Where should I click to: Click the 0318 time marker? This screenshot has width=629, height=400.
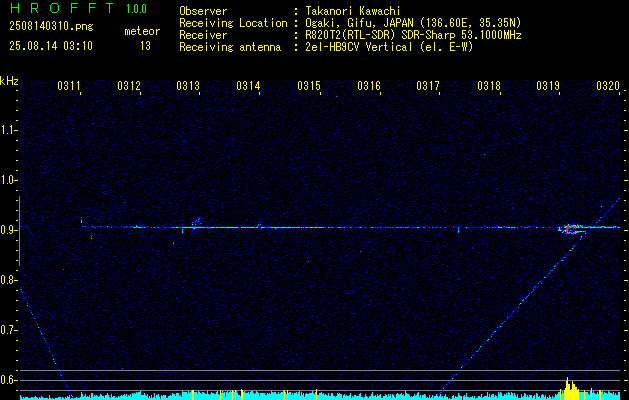tap(489, 85)
